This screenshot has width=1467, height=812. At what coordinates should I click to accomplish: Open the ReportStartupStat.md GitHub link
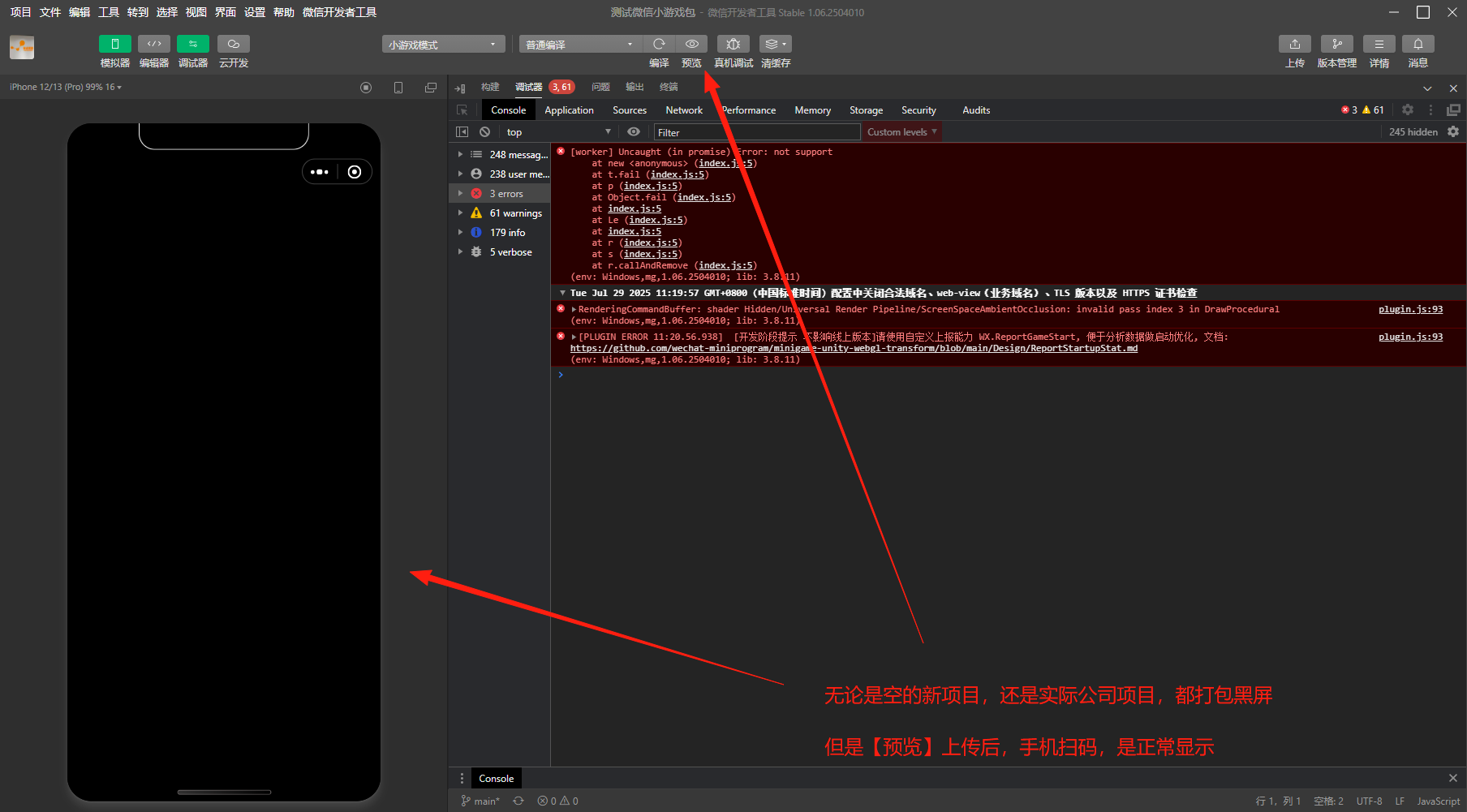point(854,348)
